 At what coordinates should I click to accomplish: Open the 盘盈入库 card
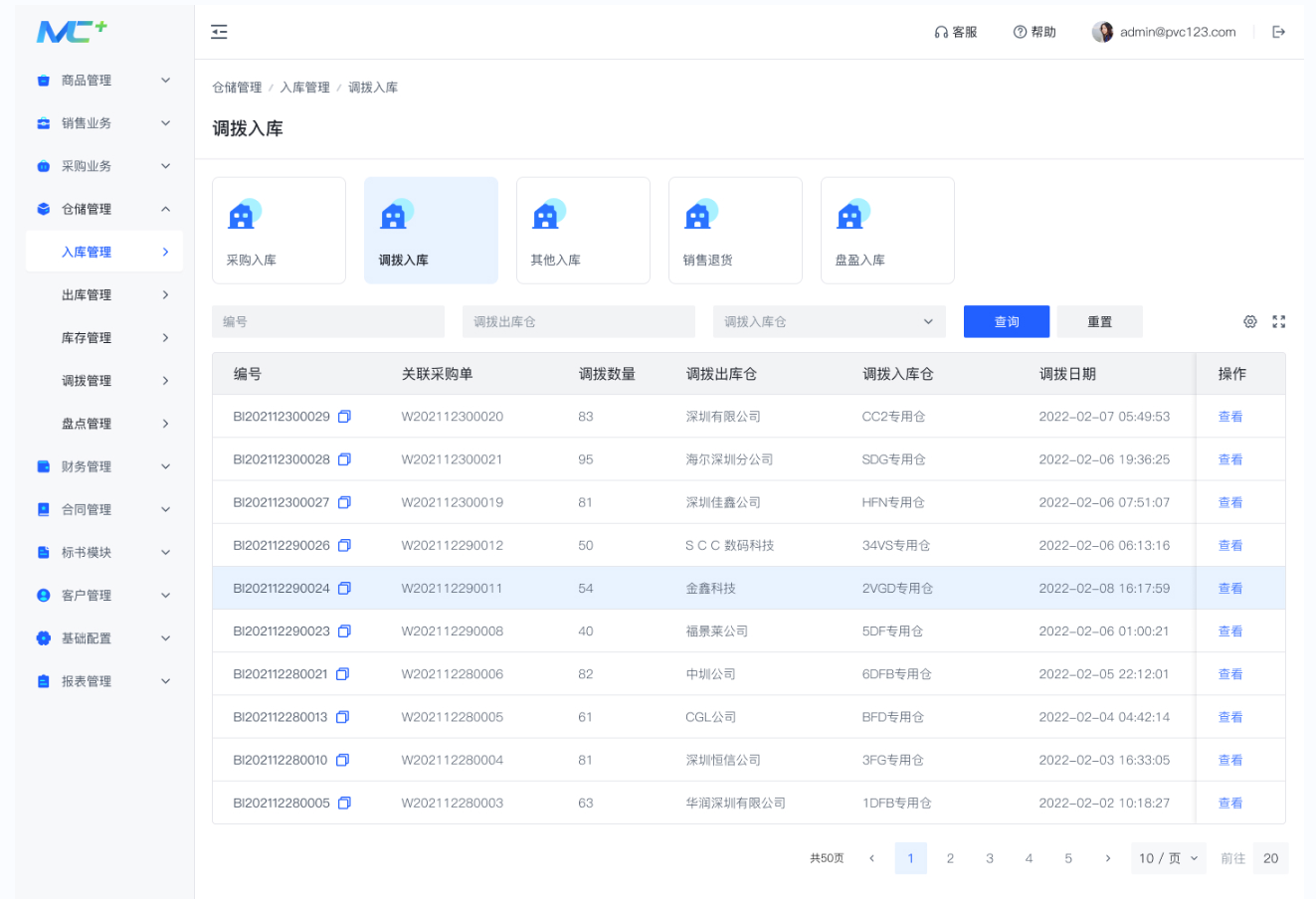click(x=887, y=231)
